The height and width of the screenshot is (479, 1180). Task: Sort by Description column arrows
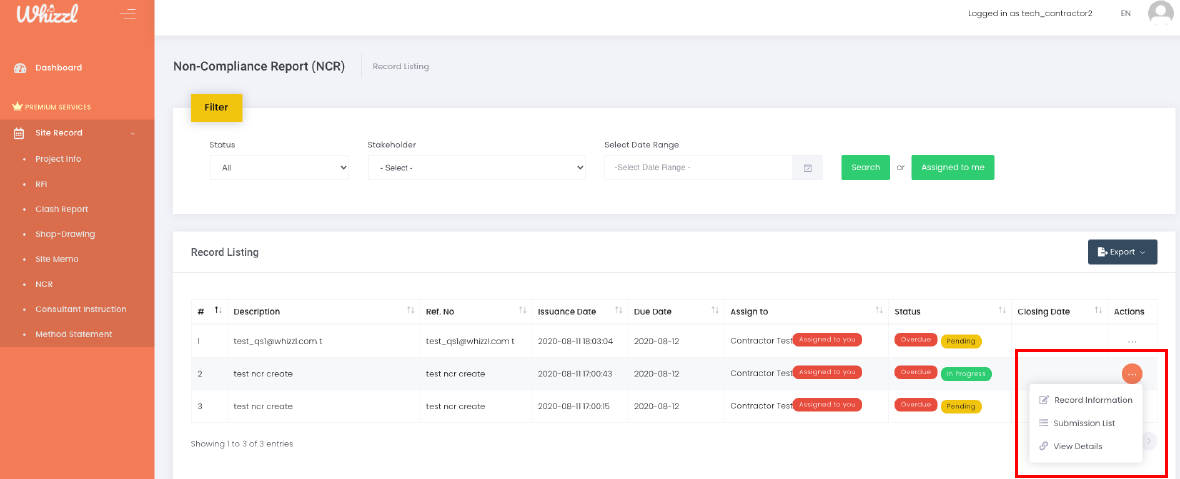[411, 311]
